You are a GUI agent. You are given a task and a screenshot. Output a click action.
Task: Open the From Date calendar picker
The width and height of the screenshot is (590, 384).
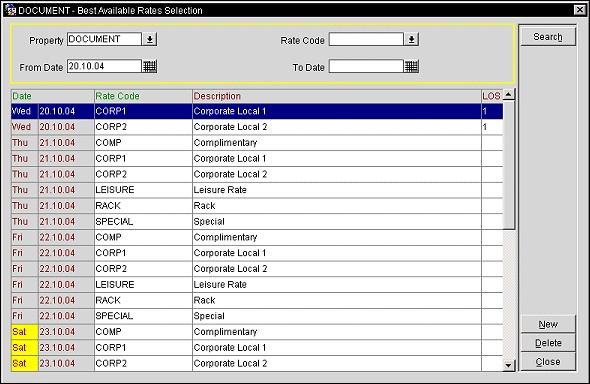click(150, 67)
